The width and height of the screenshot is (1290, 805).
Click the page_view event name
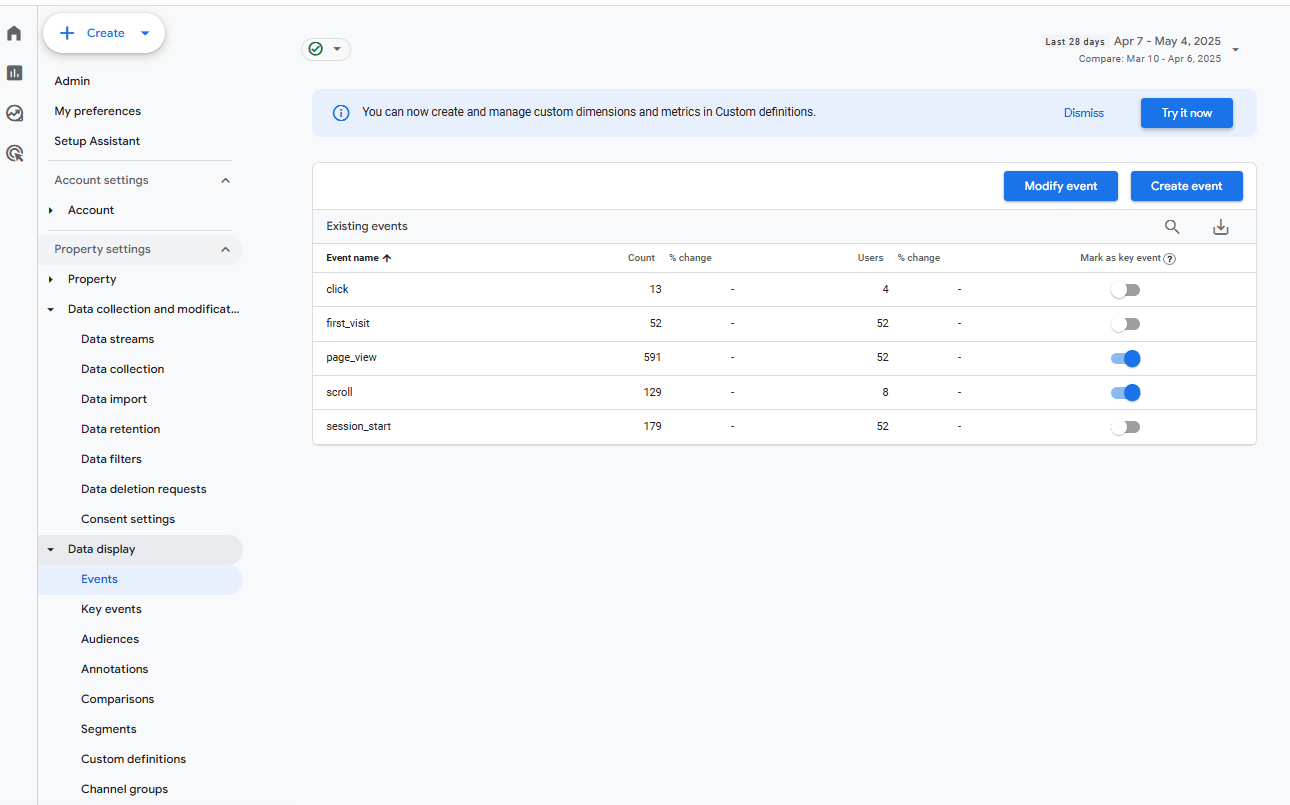pos(351,357)
